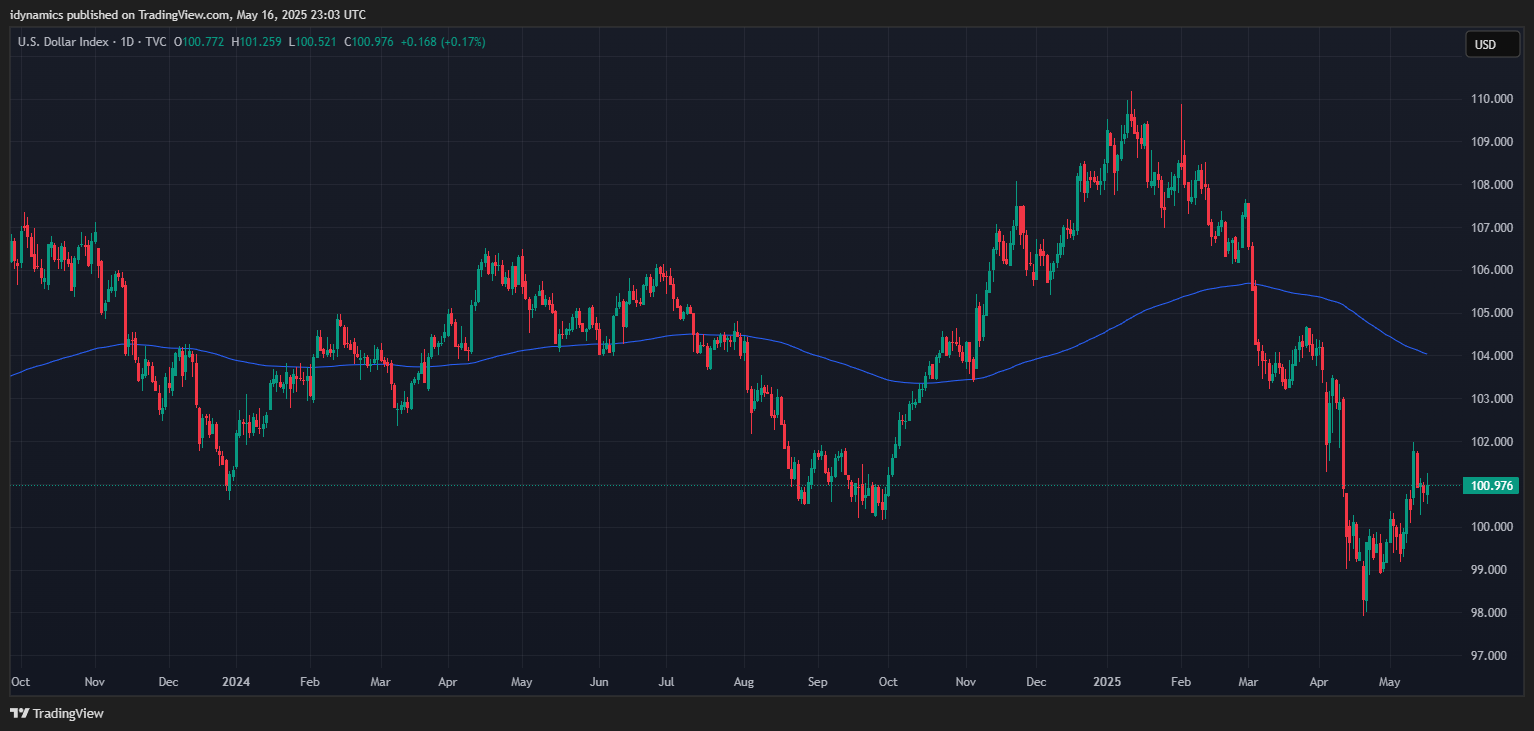
Task: Click the TradingView logo in the footer
Action: click(x=57, y=713)
